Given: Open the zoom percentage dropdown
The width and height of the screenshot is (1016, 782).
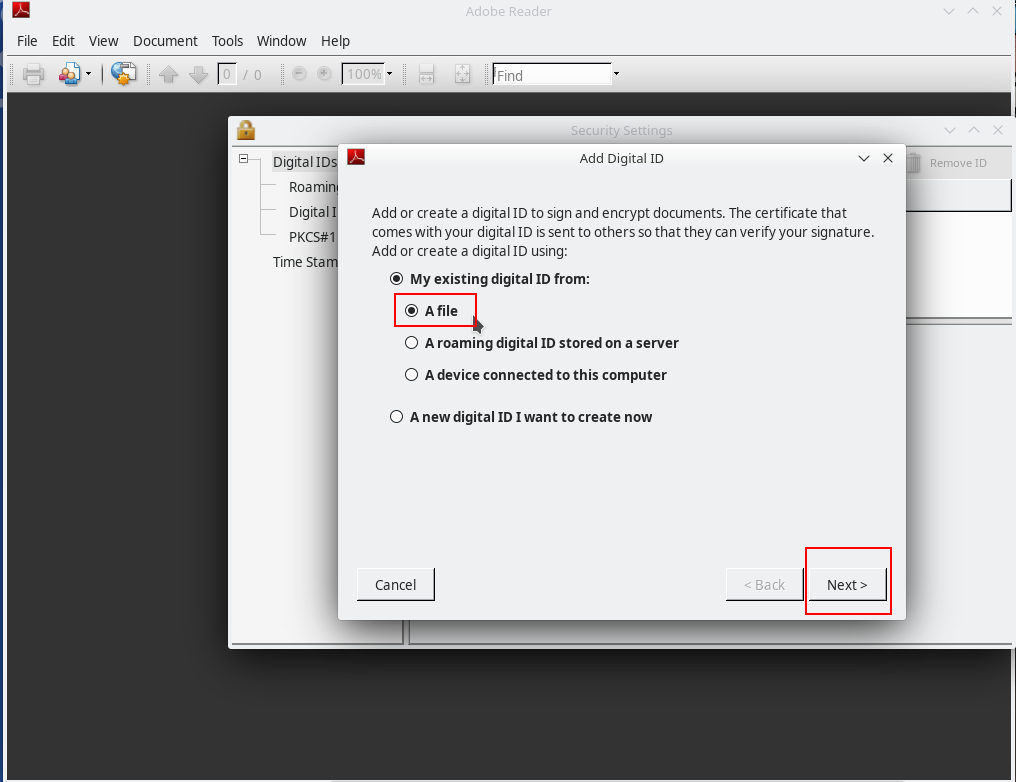Looking at the screenshot, I should 389,74.
